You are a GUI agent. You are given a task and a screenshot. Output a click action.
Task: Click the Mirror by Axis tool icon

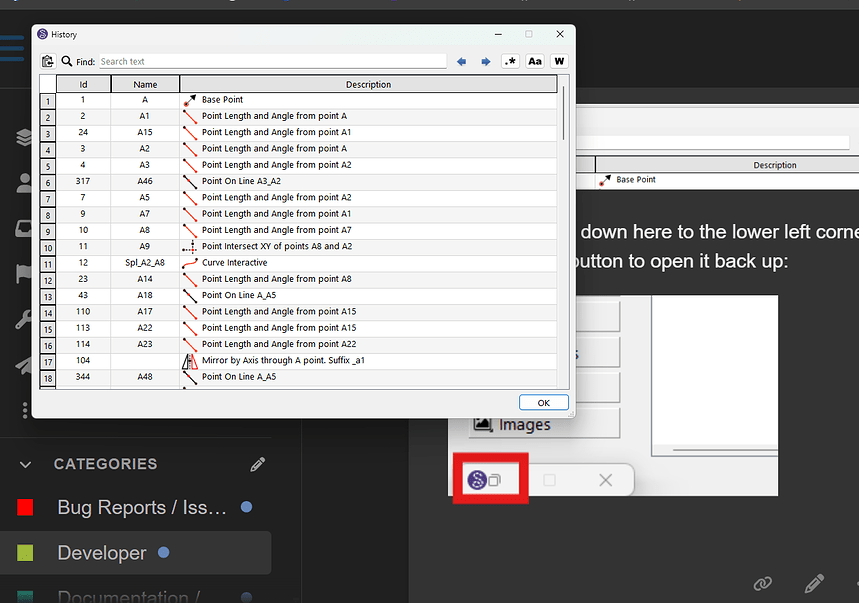coord(190,361)
